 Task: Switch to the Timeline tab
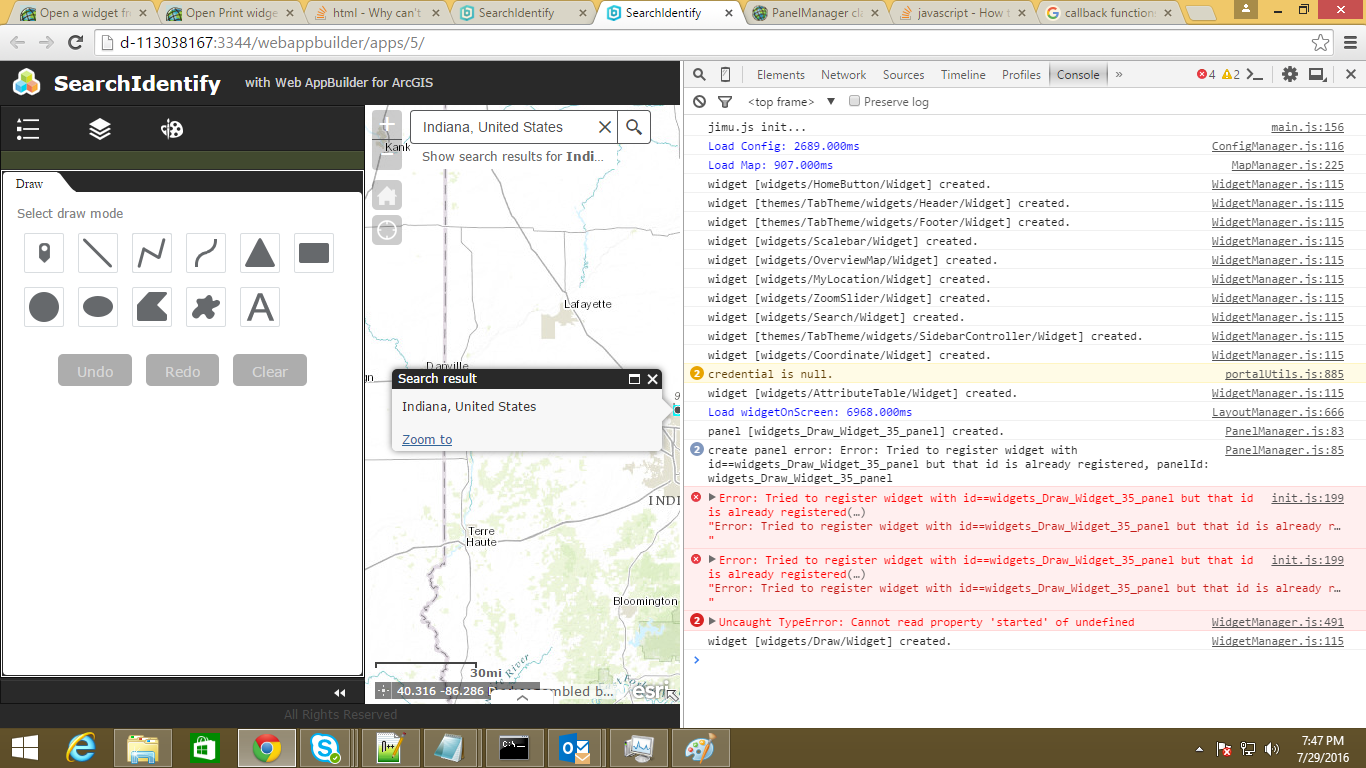[x=963, y=75]
